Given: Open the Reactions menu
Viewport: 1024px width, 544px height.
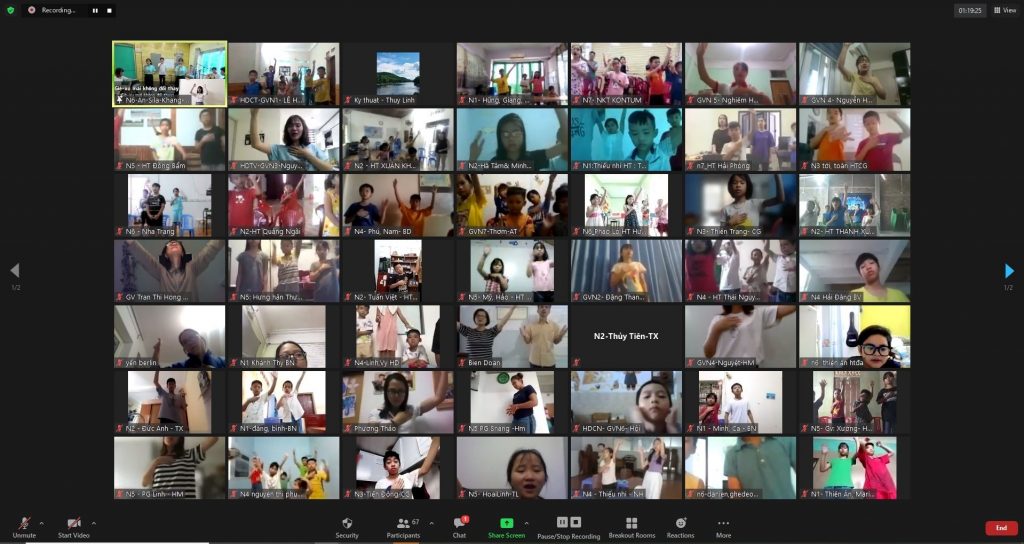Looking at the screenshot, I should click(680, 528).
